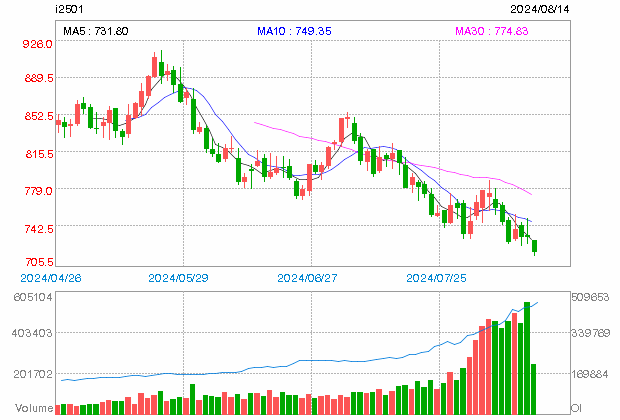Click the 2024/04/26 date axis label
620x420 pixels.
(x=51, y=278)
